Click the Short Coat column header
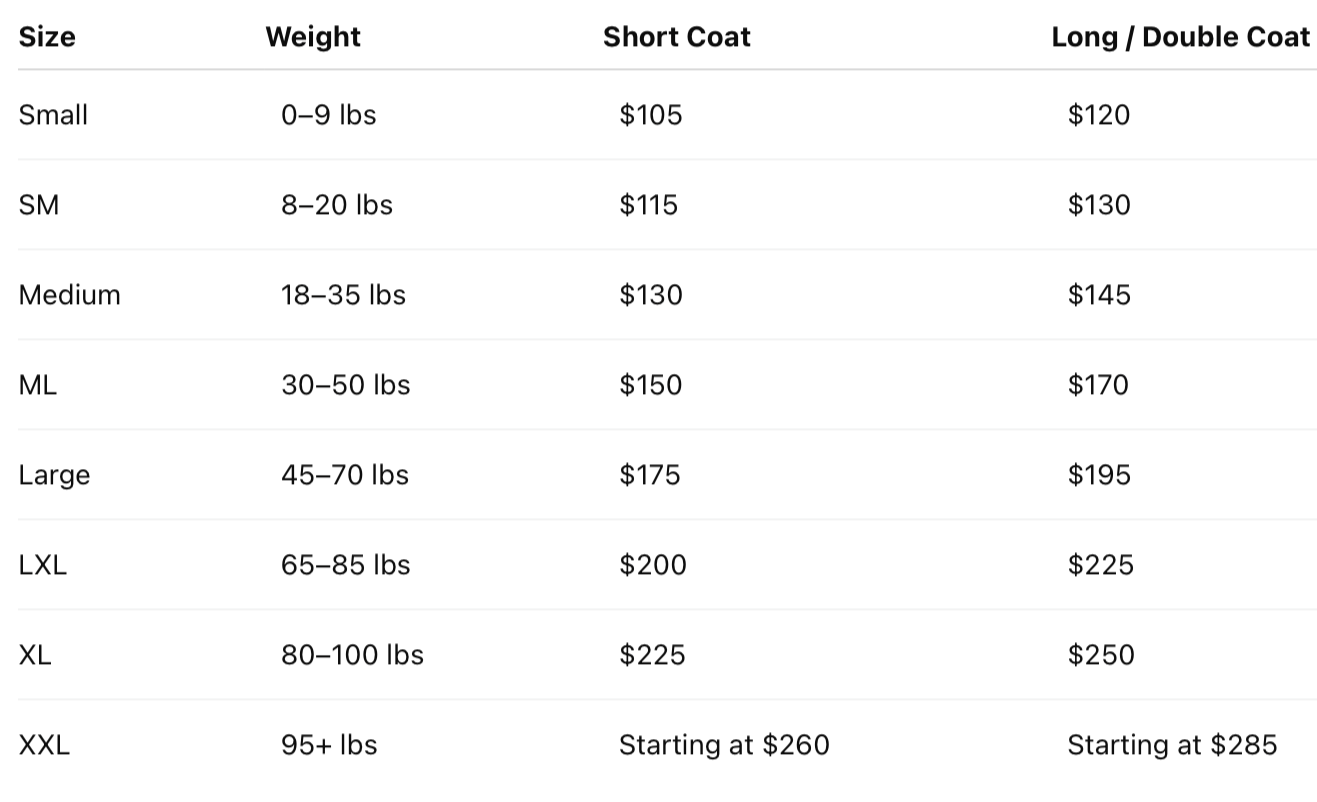The image size is (1317, 802). (676, 38)
